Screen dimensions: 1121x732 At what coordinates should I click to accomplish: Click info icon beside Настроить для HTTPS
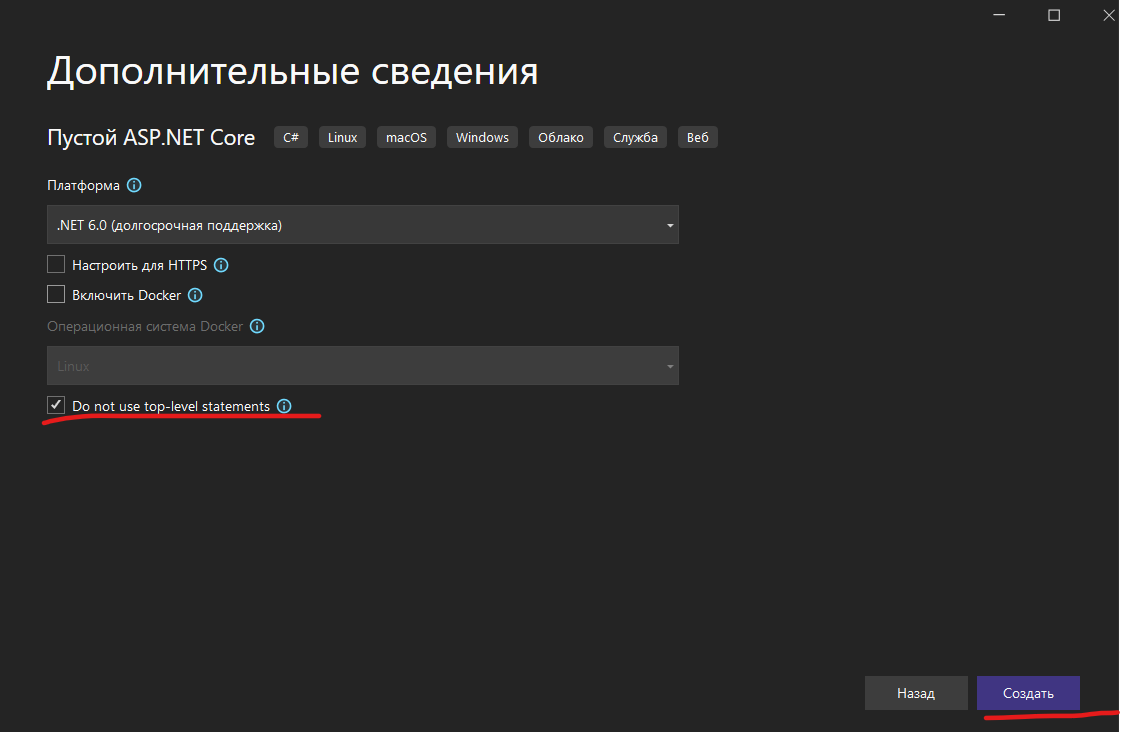pos(221,265)
